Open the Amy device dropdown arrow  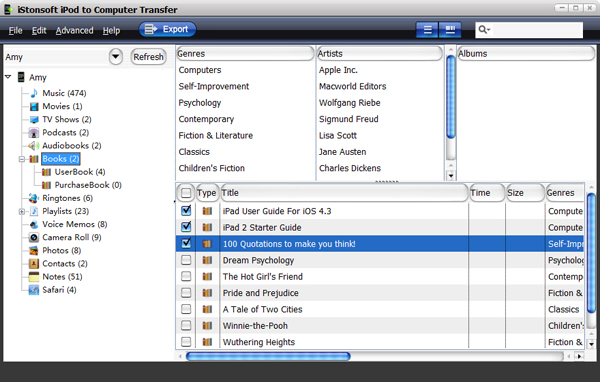(x=116, y=57)
